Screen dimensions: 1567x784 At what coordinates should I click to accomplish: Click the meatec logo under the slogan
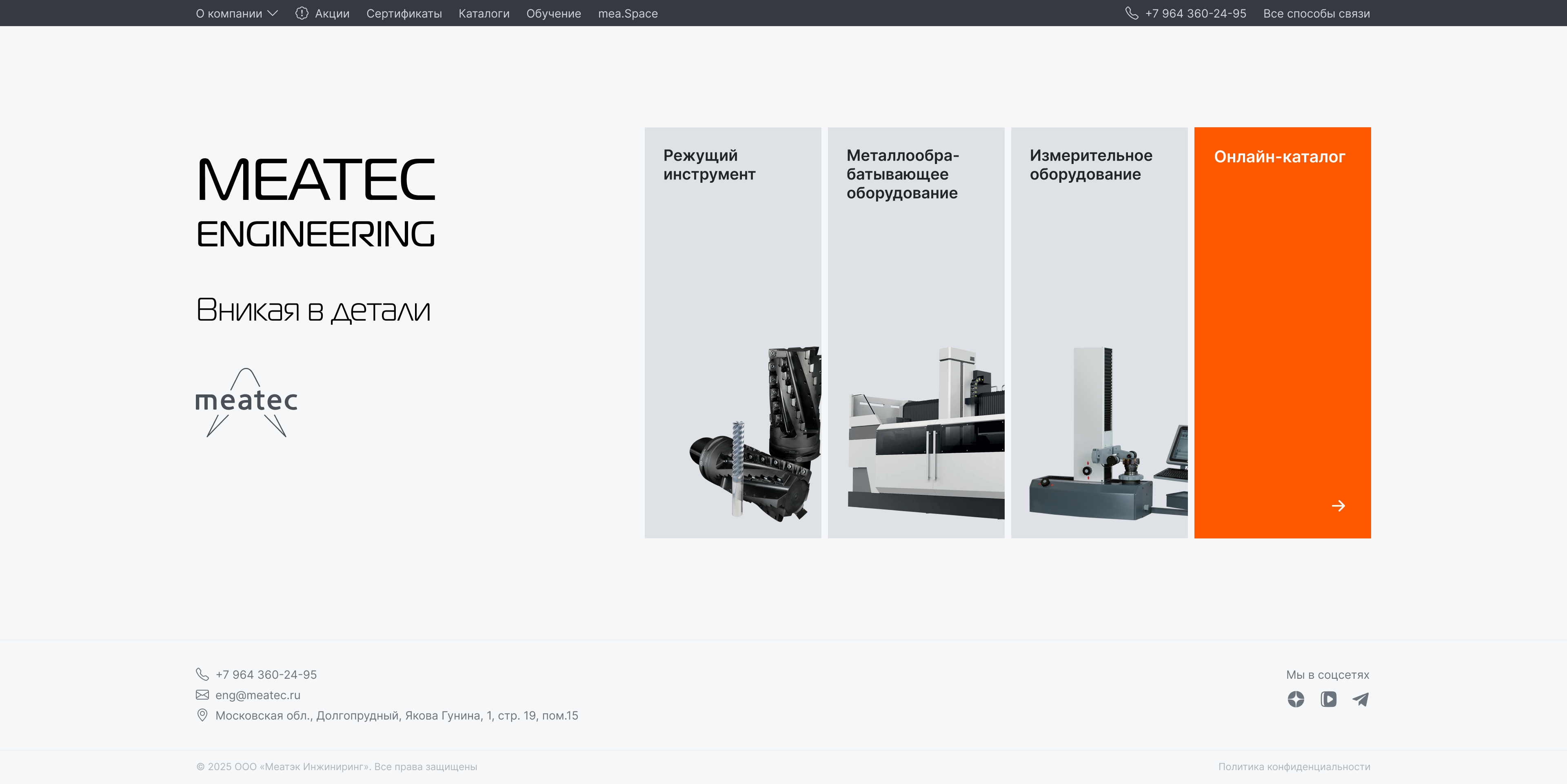pos(246,402)
